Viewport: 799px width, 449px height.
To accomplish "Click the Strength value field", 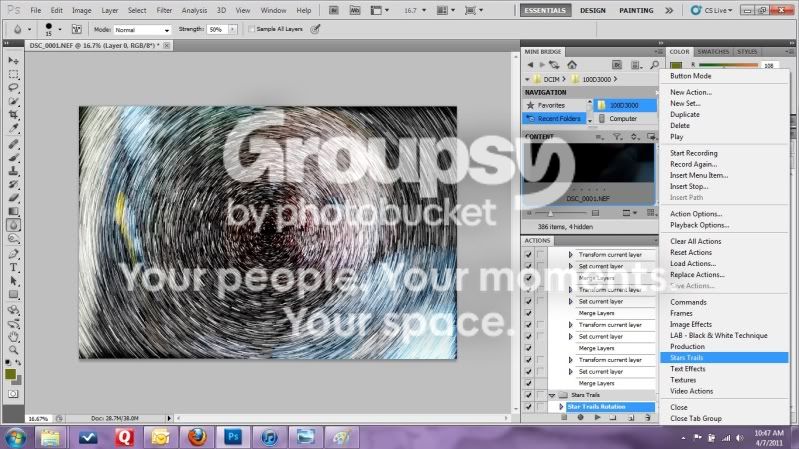I will coord(218,30).
